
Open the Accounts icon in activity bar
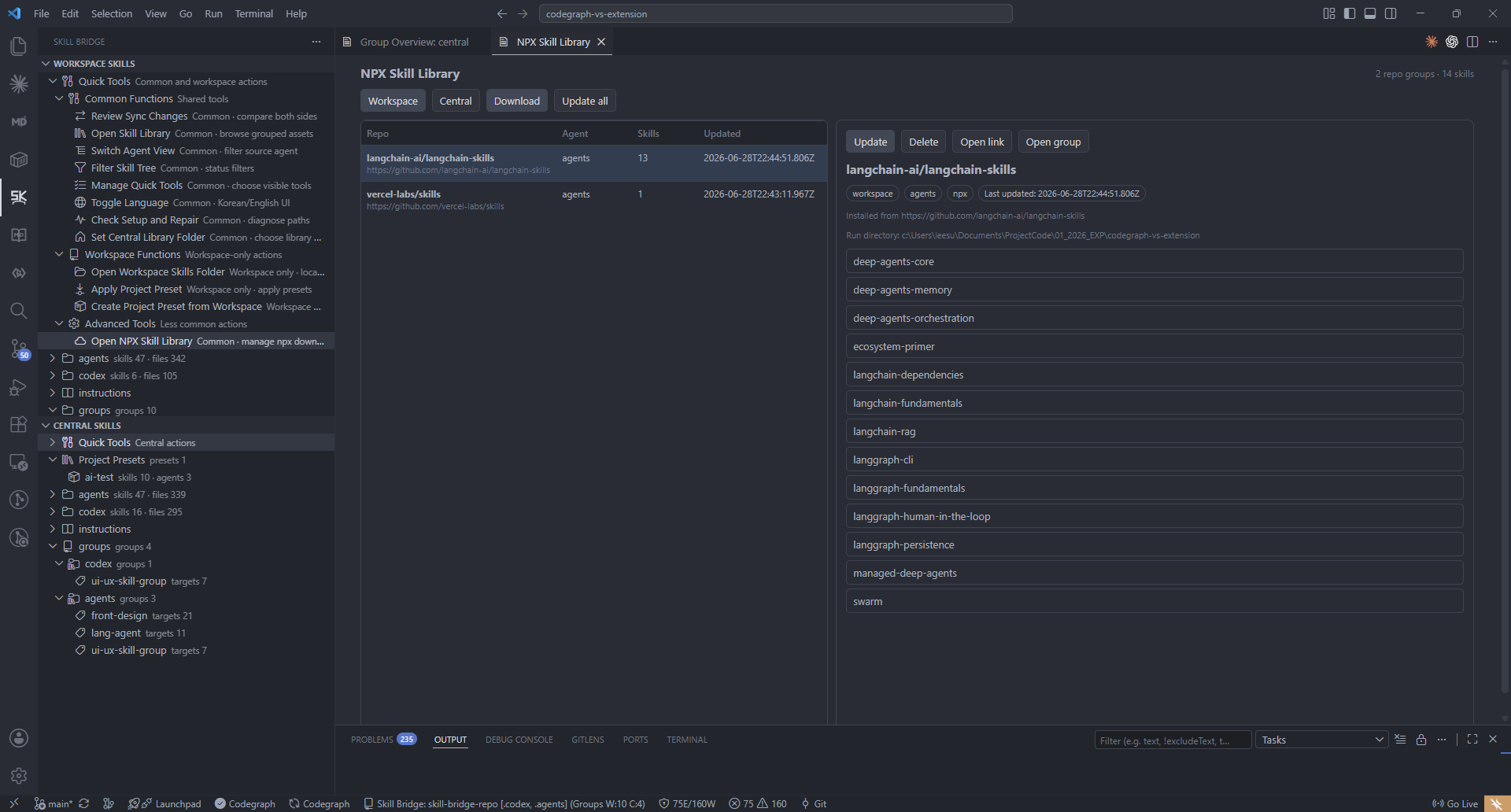click(x=19, y=738)
